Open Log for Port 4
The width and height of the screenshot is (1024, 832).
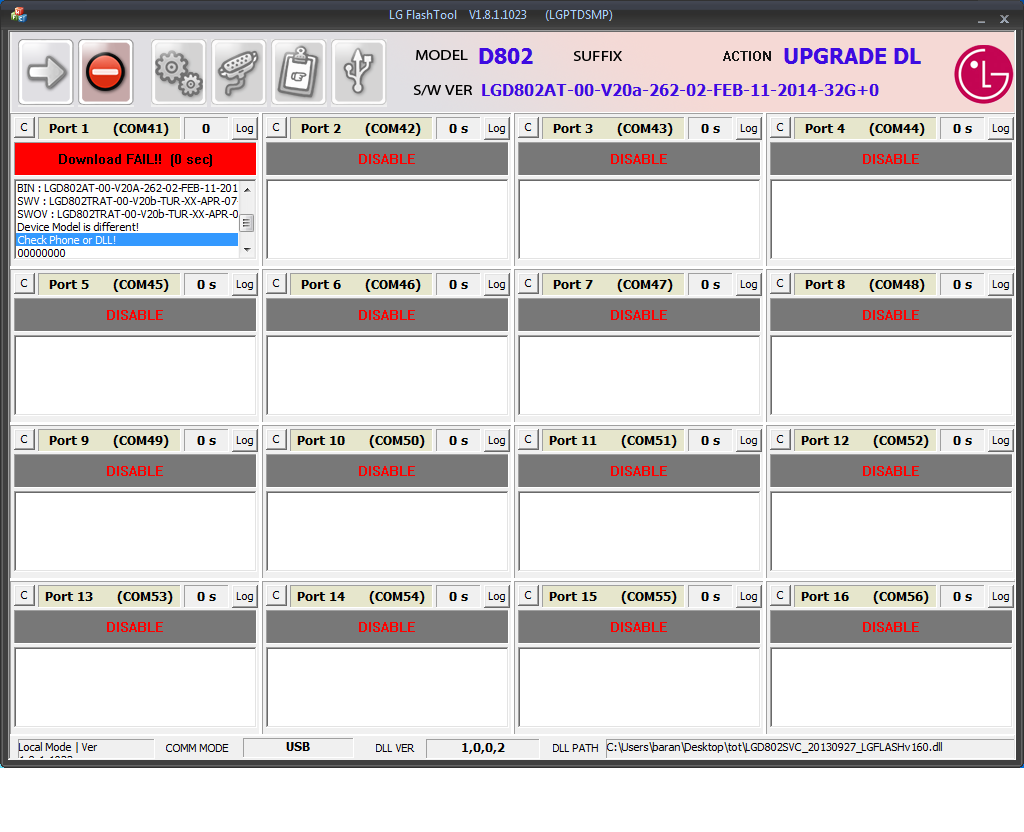coord(1000,129)
